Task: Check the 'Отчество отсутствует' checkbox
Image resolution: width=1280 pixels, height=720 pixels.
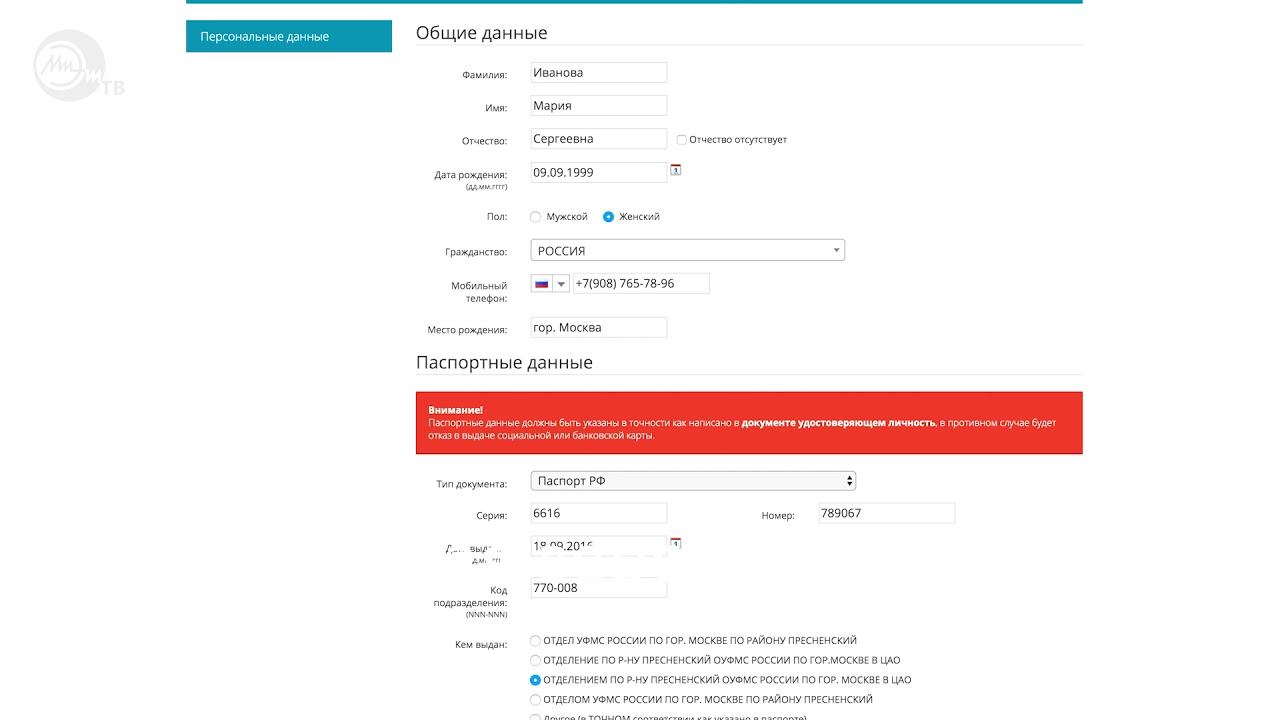Action: coord(682,140)
